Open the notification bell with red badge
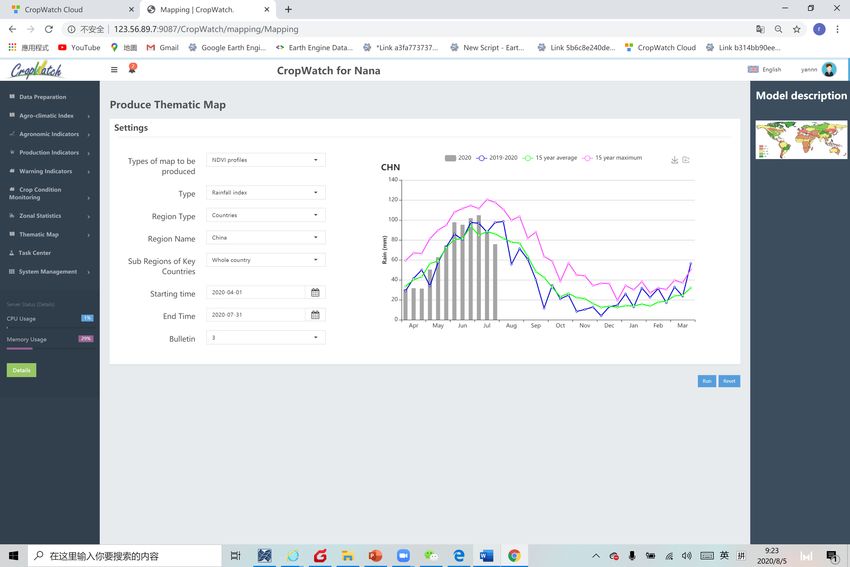 pyautogui.click(x=132, y=68)
